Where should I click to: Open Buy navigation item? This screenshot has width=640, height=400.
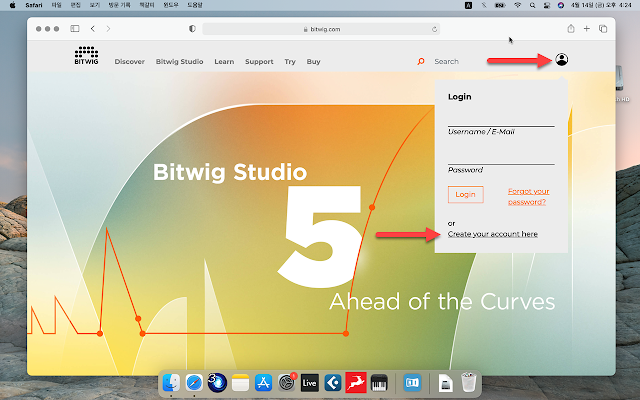click(x=313, y=62)
